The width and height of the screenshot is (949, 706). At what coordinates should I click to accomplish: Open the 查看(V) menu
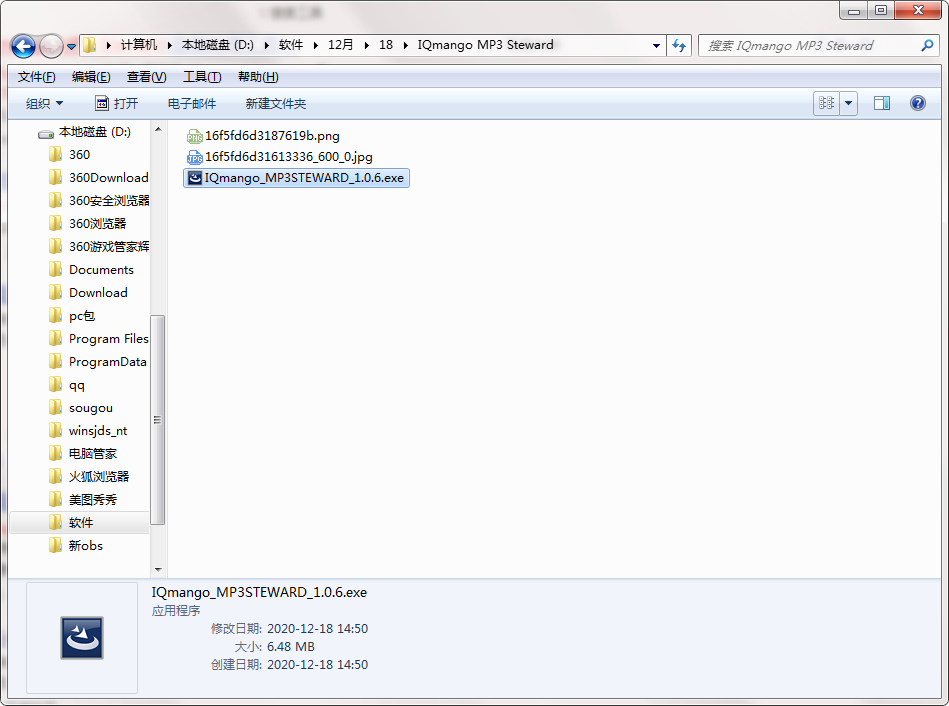point(146,77)
